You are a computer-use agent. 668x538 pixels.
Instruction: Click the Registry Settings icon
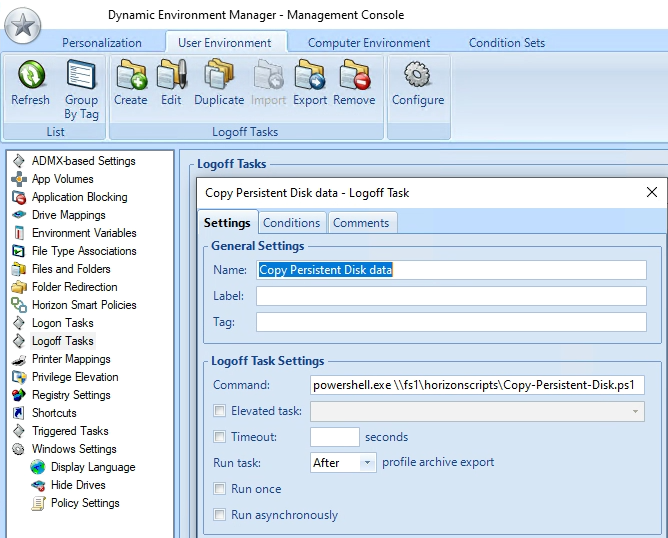click(x=19, y=395)
